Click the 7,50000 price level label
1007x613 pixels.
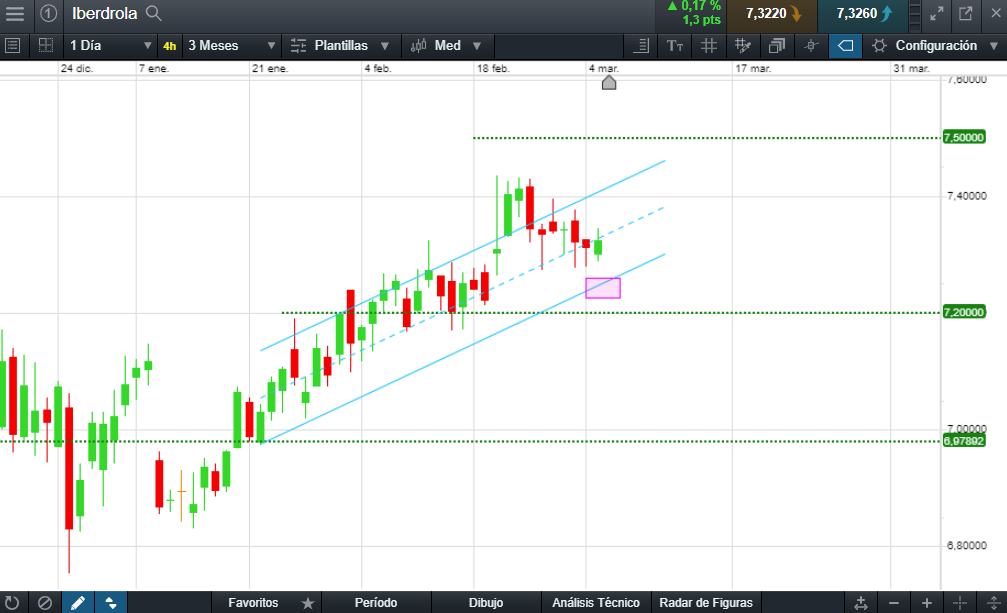tap(963, 137)
